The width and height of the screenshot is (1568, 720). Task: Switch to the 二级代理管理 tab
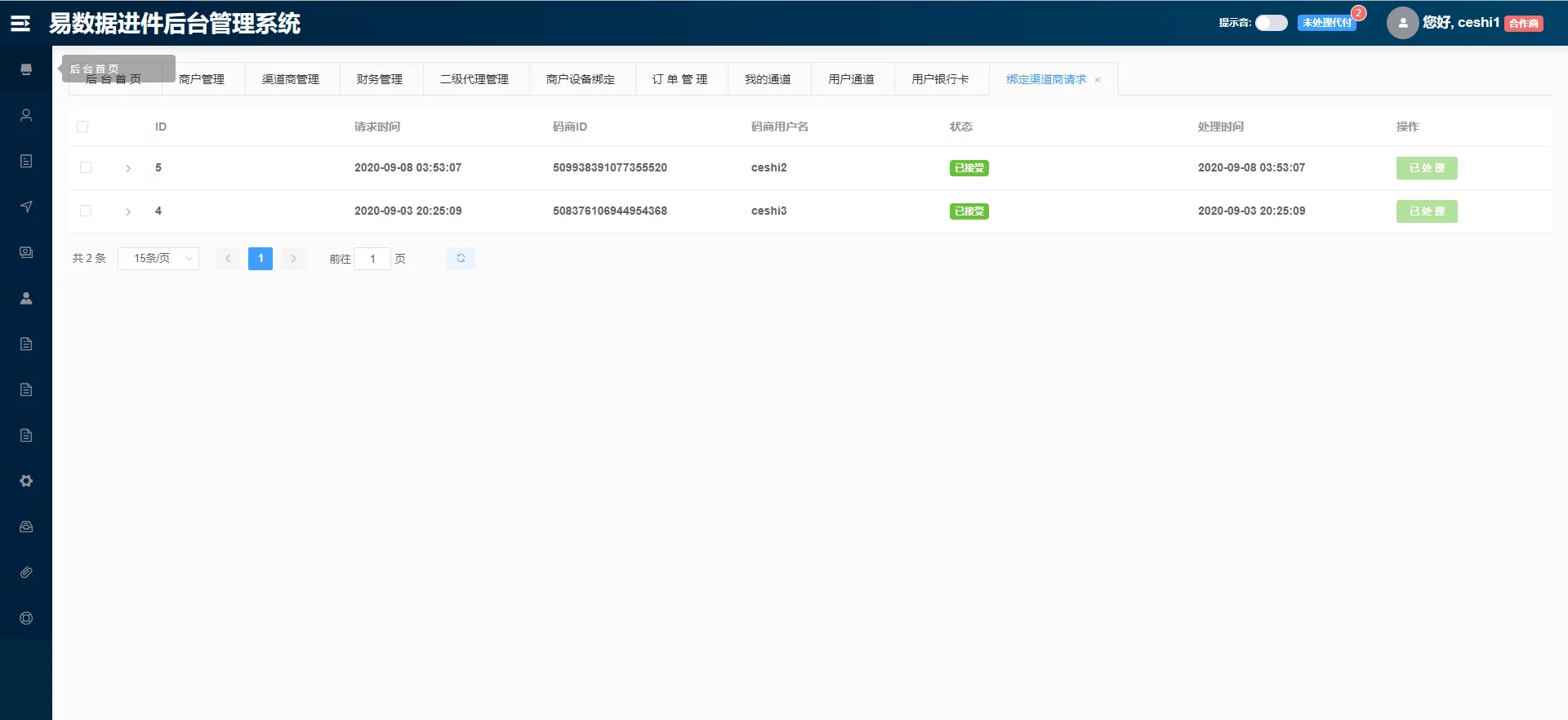(x=474, y=79)
